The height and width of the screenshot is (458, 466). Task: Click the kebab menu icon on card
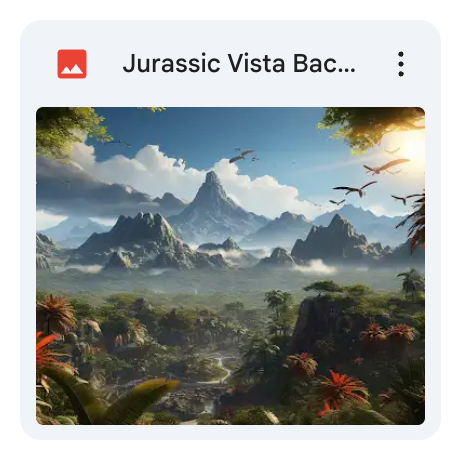[x=401, y=64]
